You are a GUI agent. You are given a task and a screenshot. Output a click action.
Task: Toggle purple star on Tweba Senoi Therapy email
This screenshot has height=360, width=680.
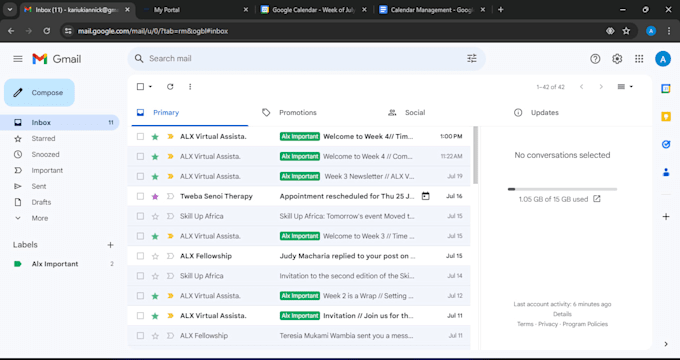pyautogui.click(x=155, y=196)
